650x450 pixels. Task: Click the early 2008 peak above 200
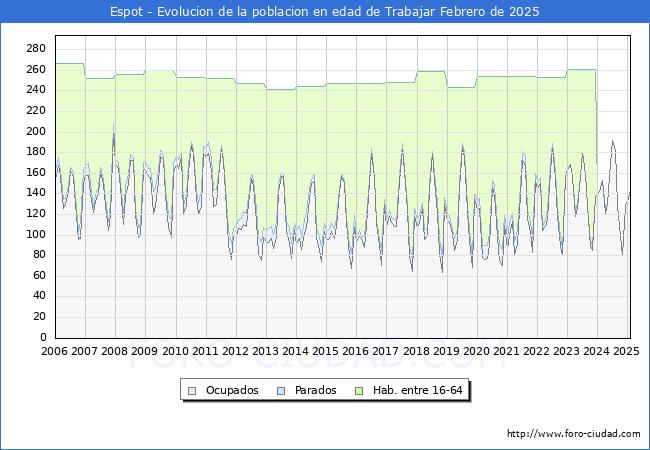pos(114,126)
